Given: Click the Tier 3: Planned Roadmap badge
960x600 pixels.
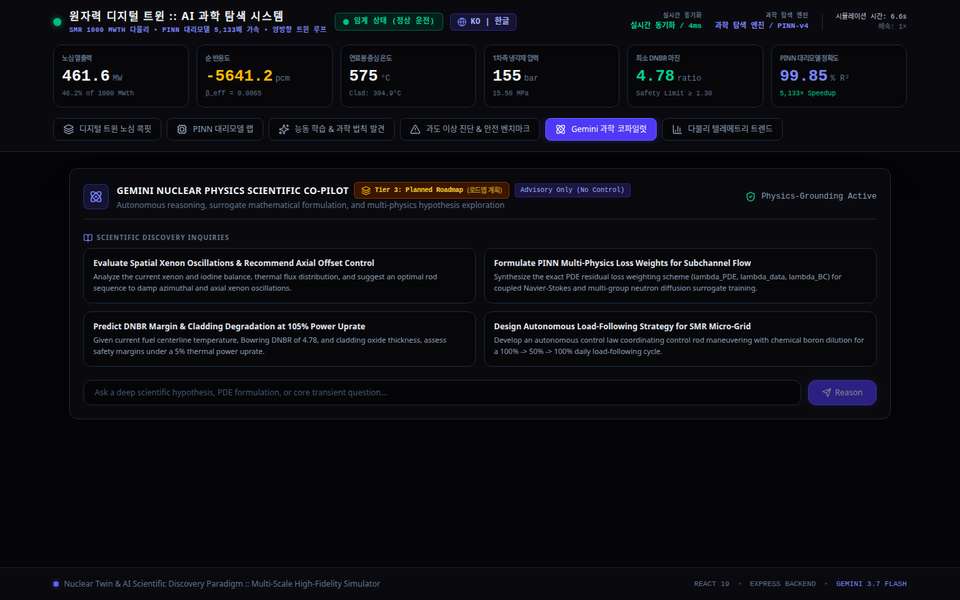Looking at the screenshot, I should [x=432, y=190].
